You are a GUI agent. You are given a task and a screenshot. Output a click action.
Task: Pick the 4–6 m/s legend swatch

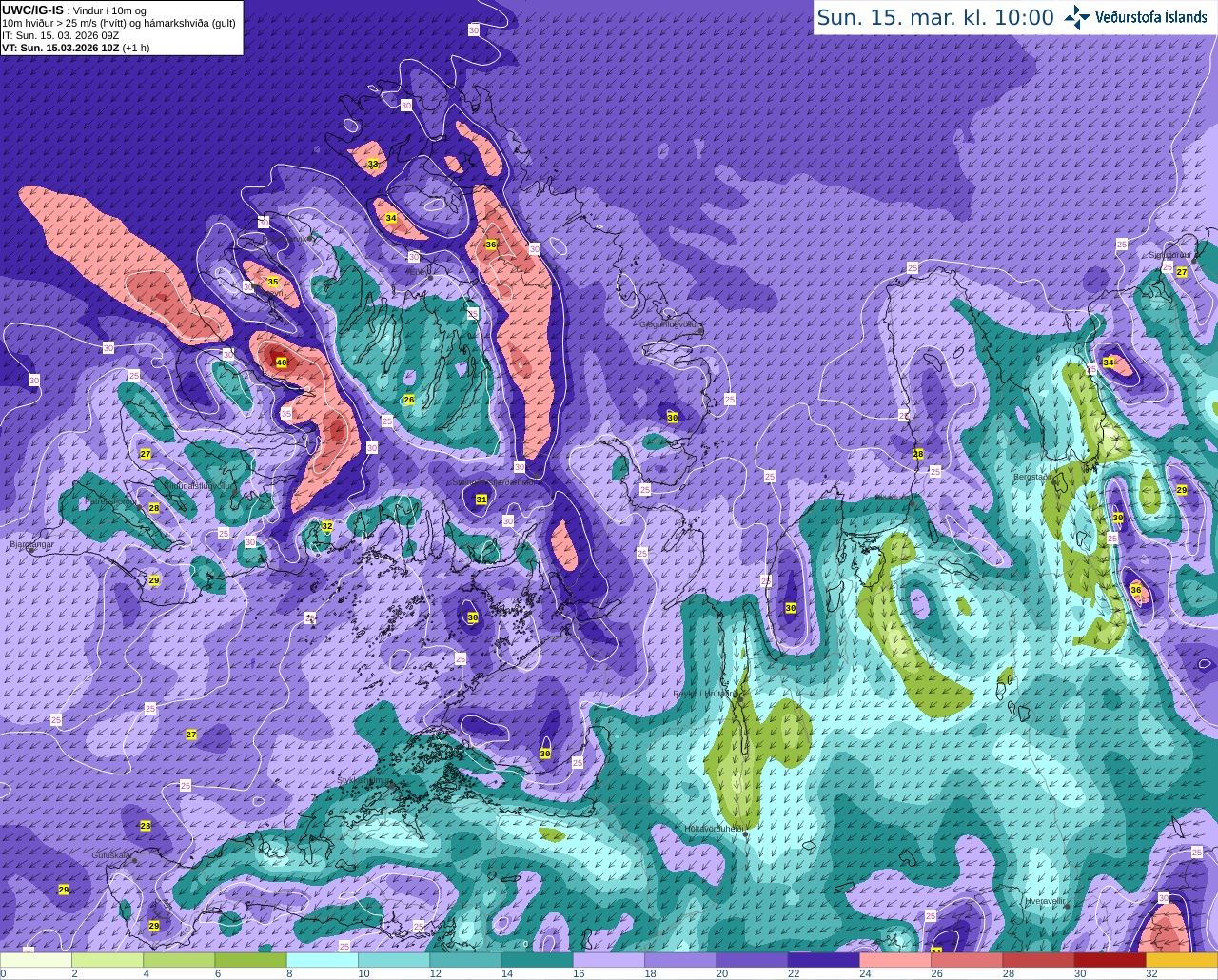179,959
